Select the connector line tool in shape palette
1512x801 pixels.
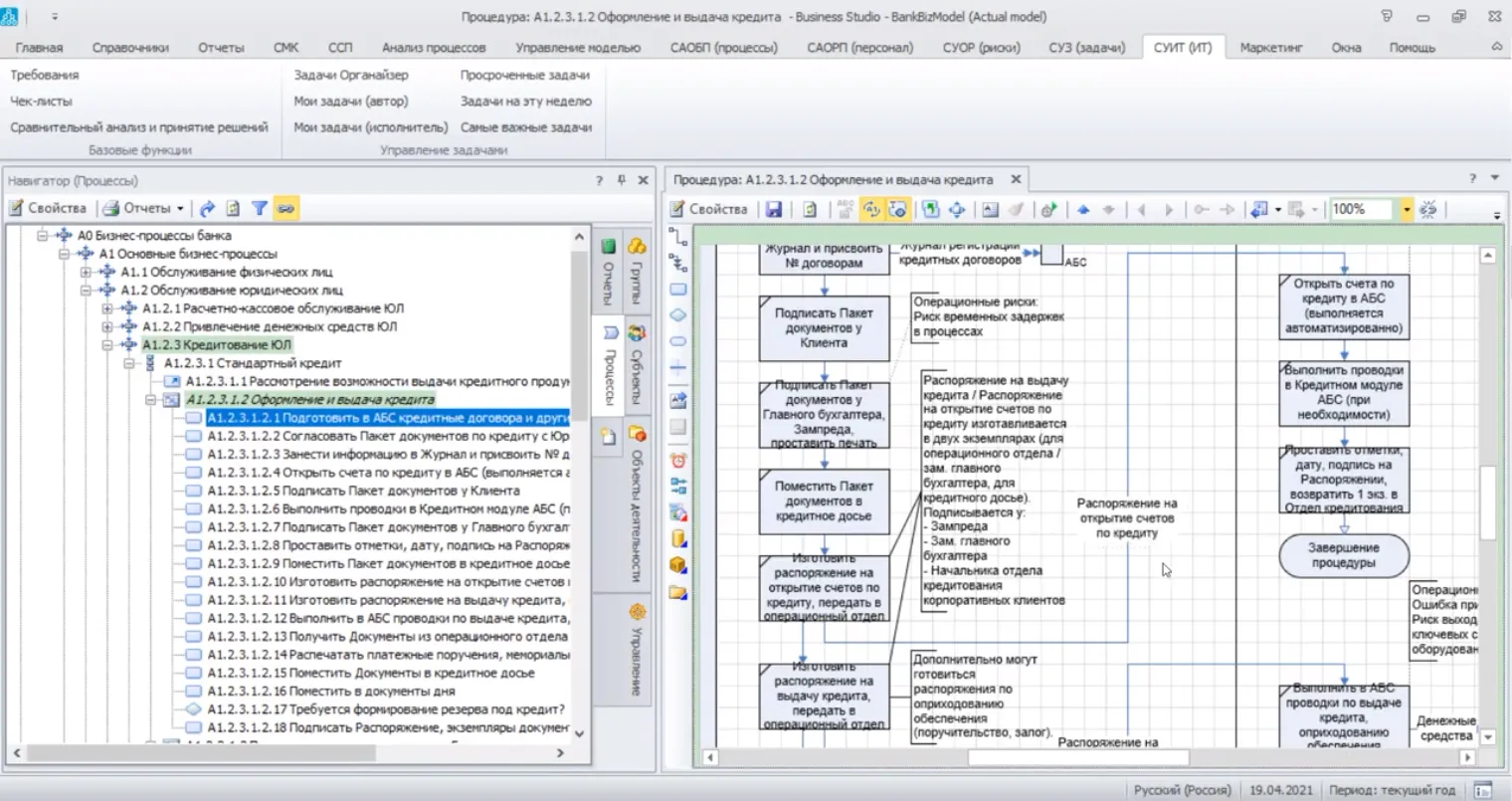678,237
